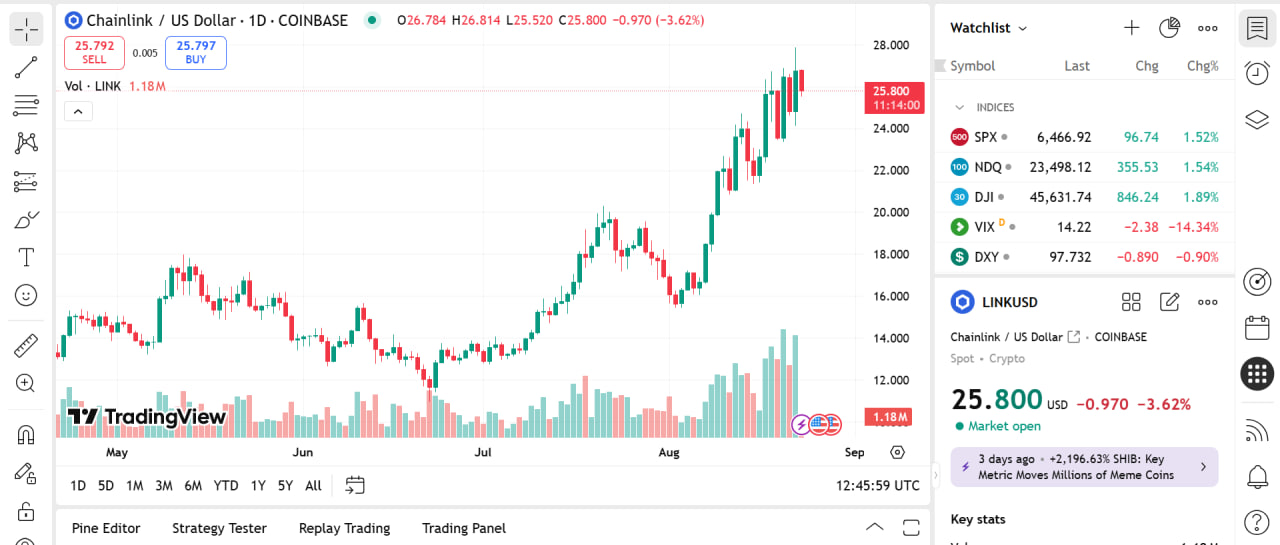This screenshot has width=1280, height=545.
Task: Switch to the Pine Editor tab
Action: point(106,528)
